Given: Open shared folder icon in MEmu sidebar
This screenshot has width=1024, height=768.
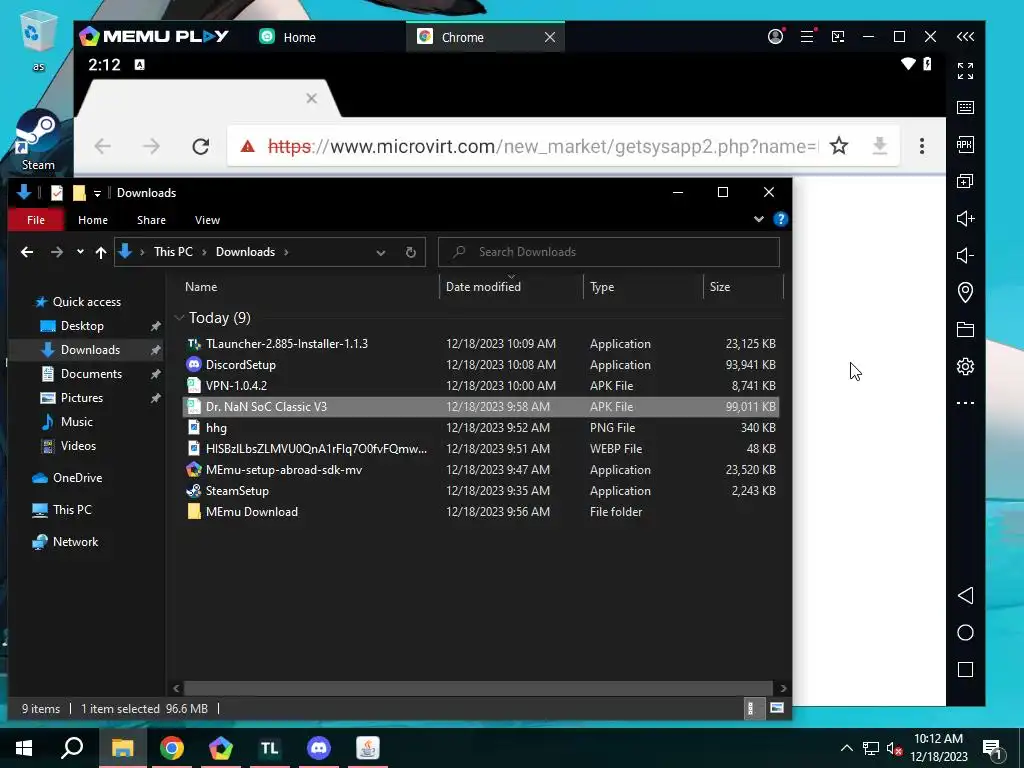Looking at the screenshot, I should coord(965,329).
